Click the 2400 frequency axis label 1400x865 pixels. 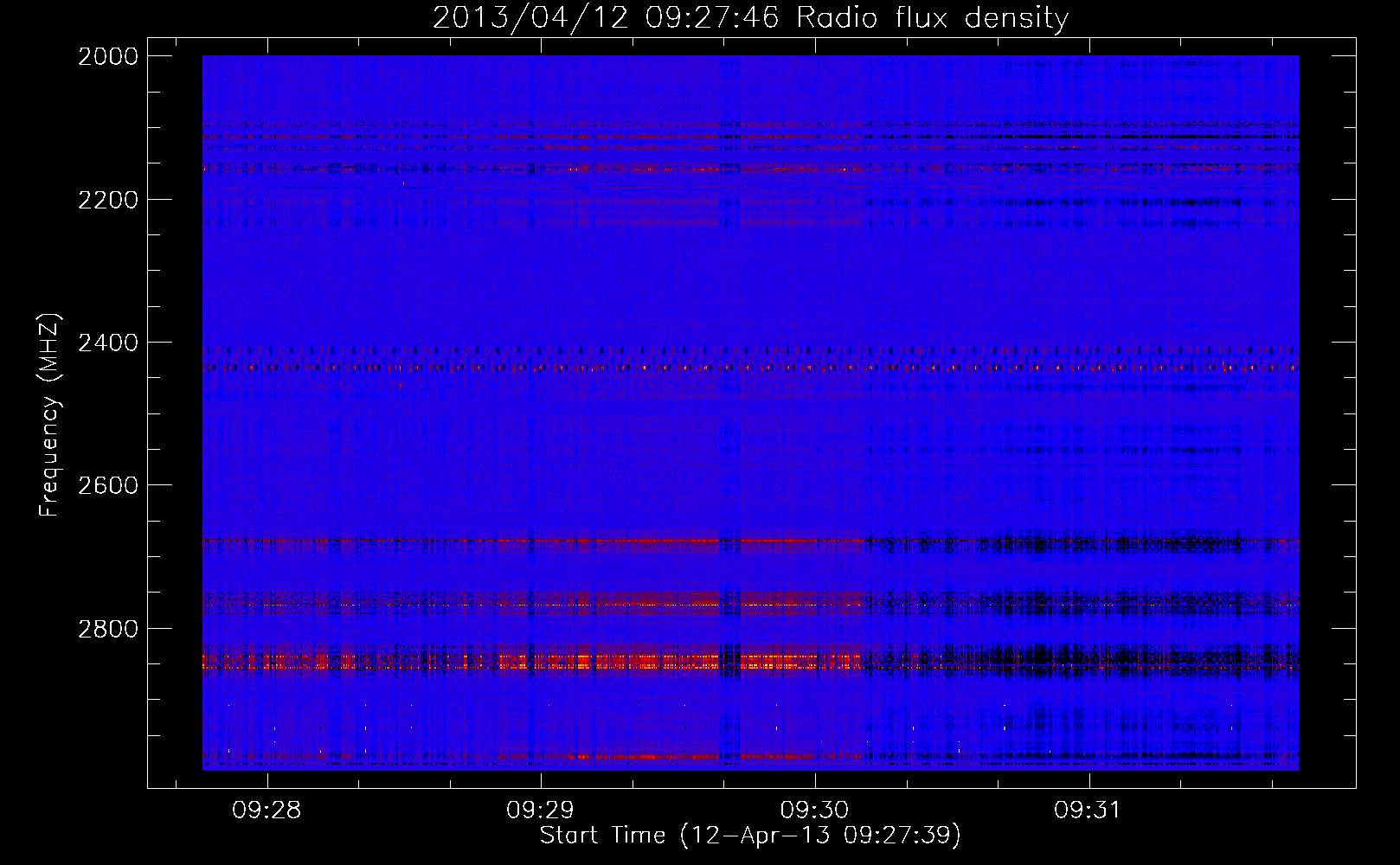[x=108, y=343]
